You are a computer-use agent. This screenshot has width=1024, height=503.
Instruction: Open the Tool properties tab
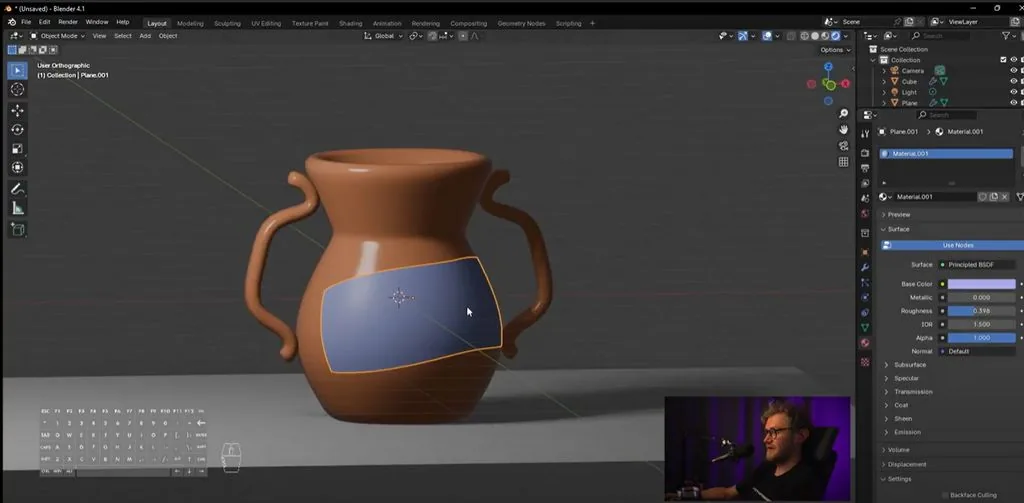865,133
